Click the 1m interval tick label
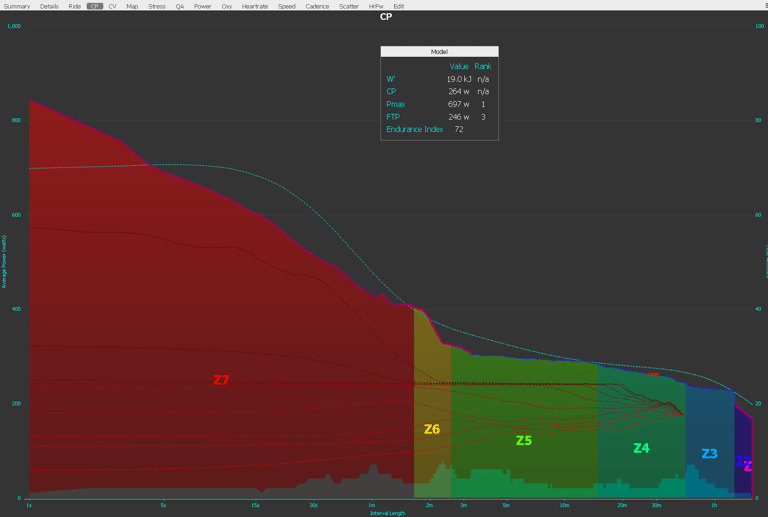Viewport: 768px width, 517px height. tap(372, 505)
